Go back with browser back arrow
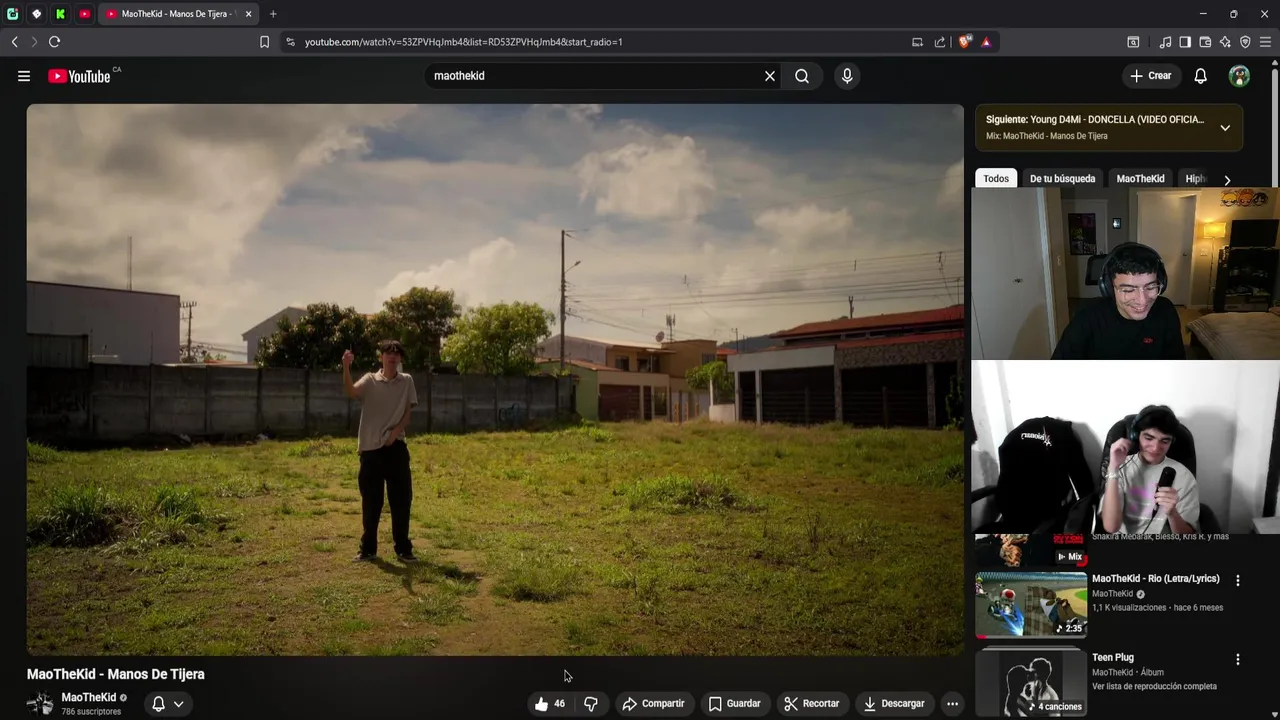The width and height of the screenshot is (1280, 720). 14,42
